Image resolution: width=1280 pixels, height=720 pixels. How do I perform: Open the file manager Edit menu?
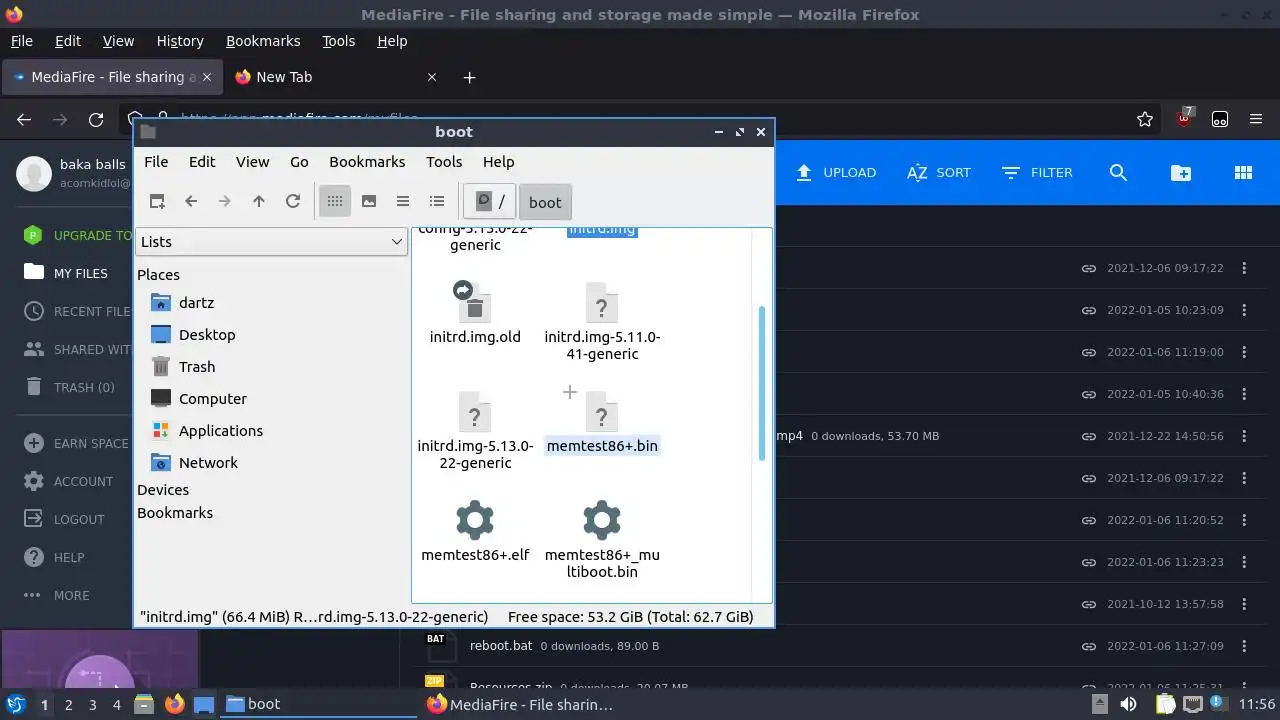(x=202, y=161)
